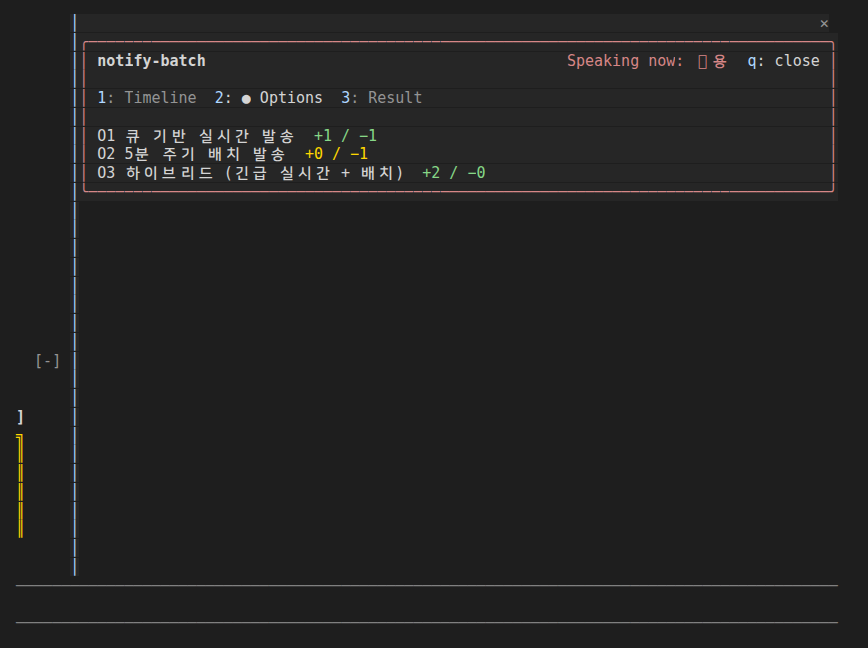Select option 02 5분 주기 배치 발송

point(192,154)
